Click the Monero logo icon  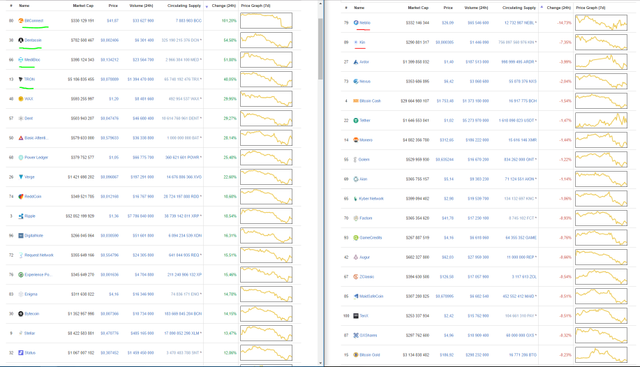point(356,140)
